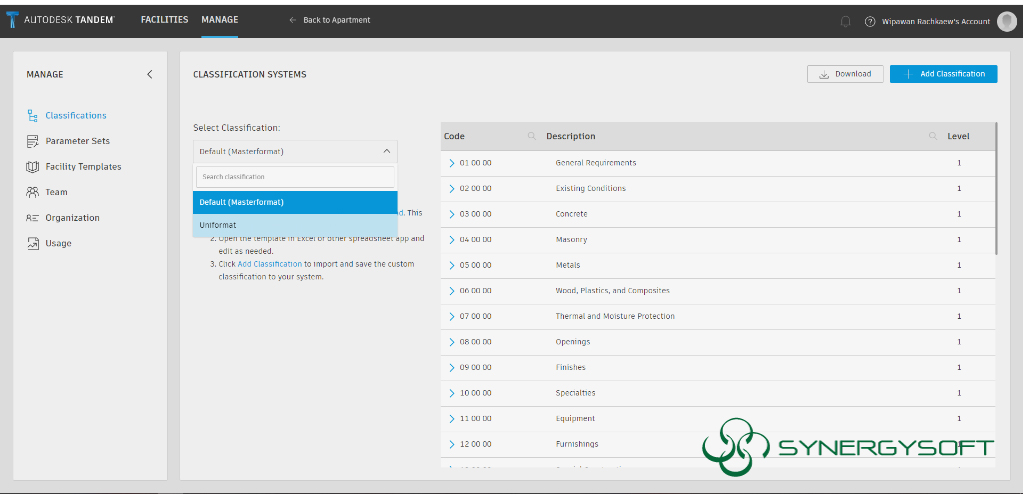The width and height of the screenshot is (1024, 501).
Task: Collapse the Manage sidebar panel
Action: pyautogui.click(x=150, y=74)
